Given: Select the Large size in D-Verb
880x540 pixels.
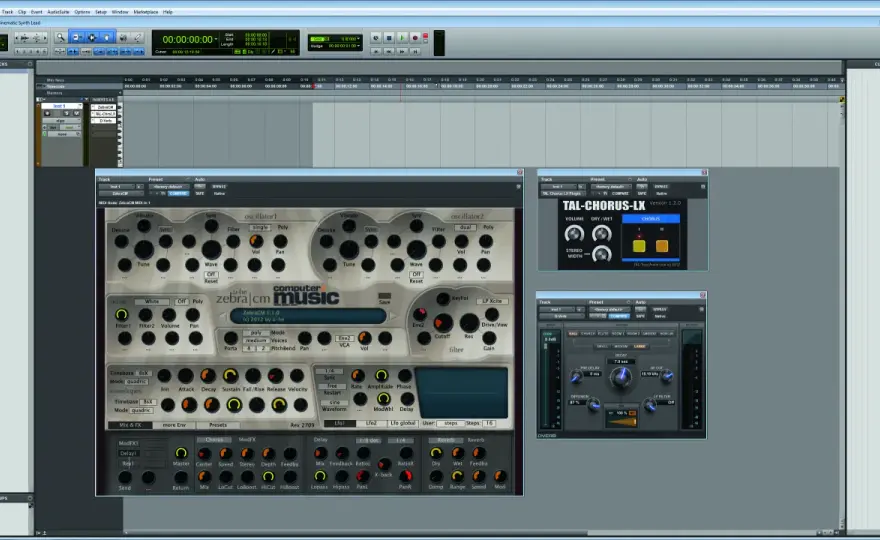Looking at the screenshot, I should coord(639,346).
